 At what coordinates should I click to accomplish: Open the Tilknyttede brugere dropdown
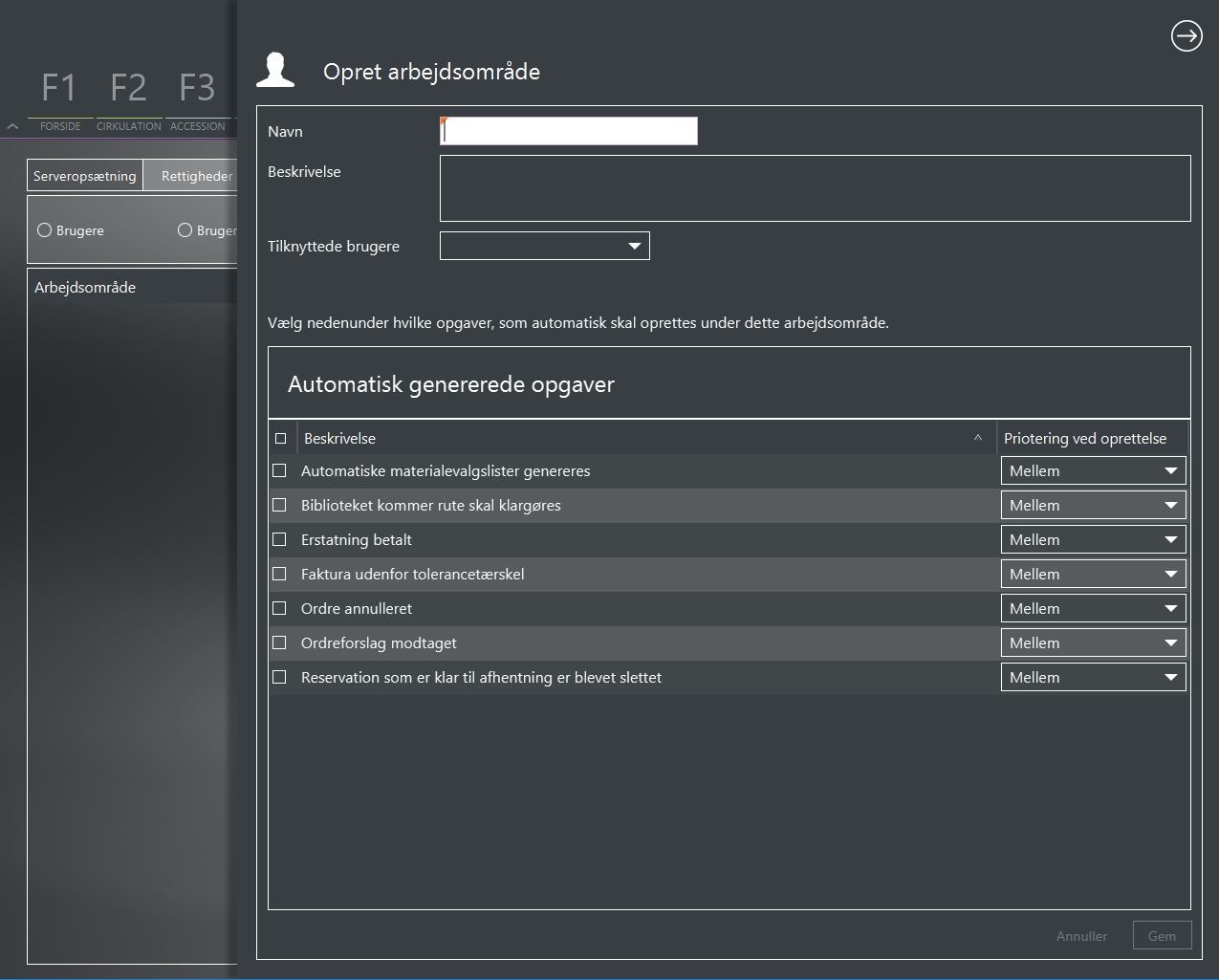click(545, 246)
